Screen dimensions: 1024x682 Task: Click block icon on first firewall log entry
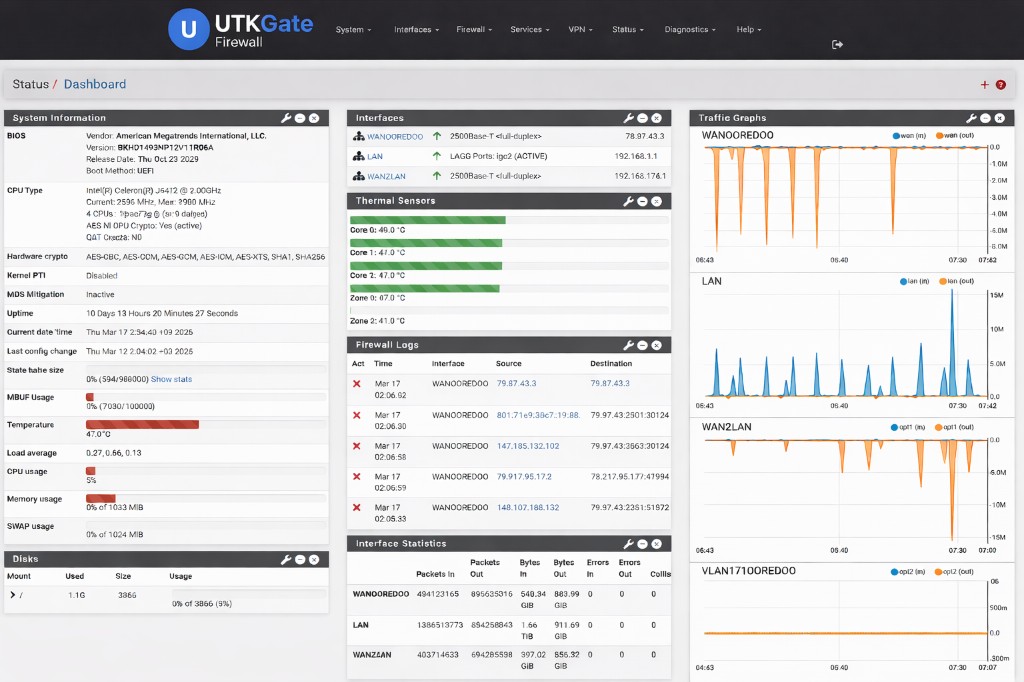(x=357, y=384)
